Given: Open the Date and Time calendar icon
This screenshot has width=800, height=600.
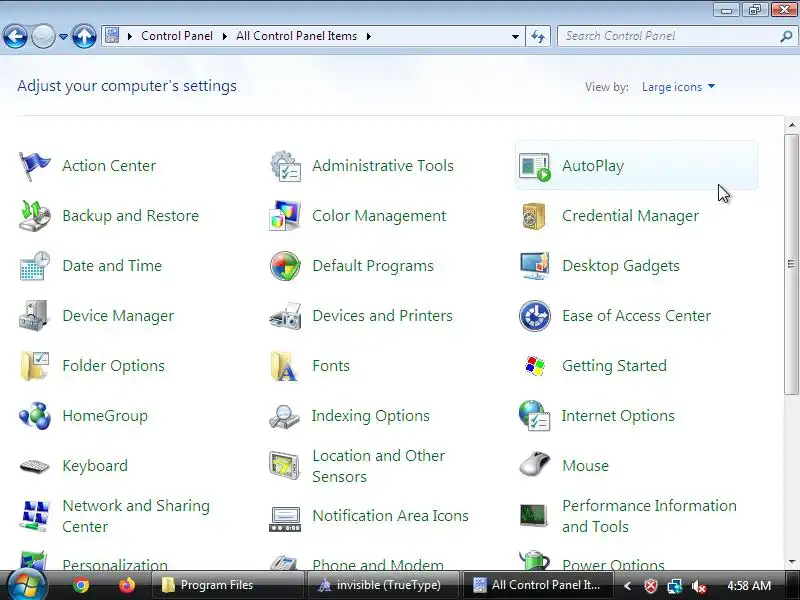Looking at the screenshot, I should (34, 266).
